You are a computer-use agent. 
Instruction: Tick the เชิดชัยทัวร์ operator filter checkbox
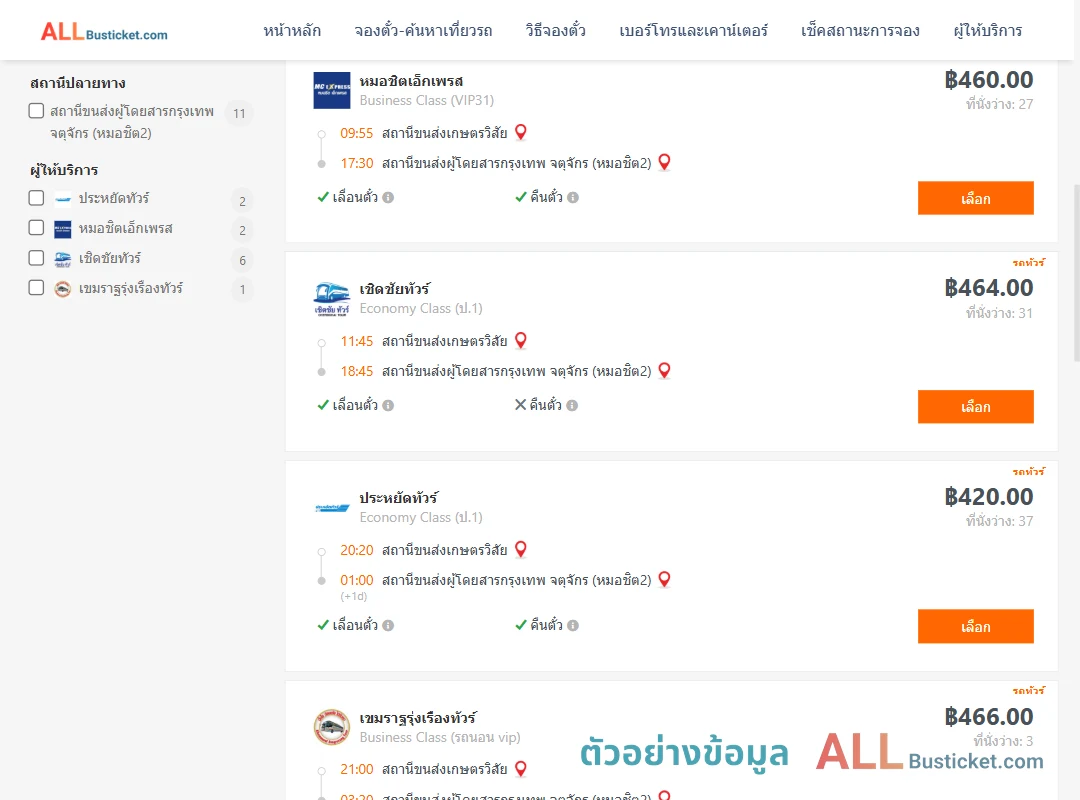37,258
